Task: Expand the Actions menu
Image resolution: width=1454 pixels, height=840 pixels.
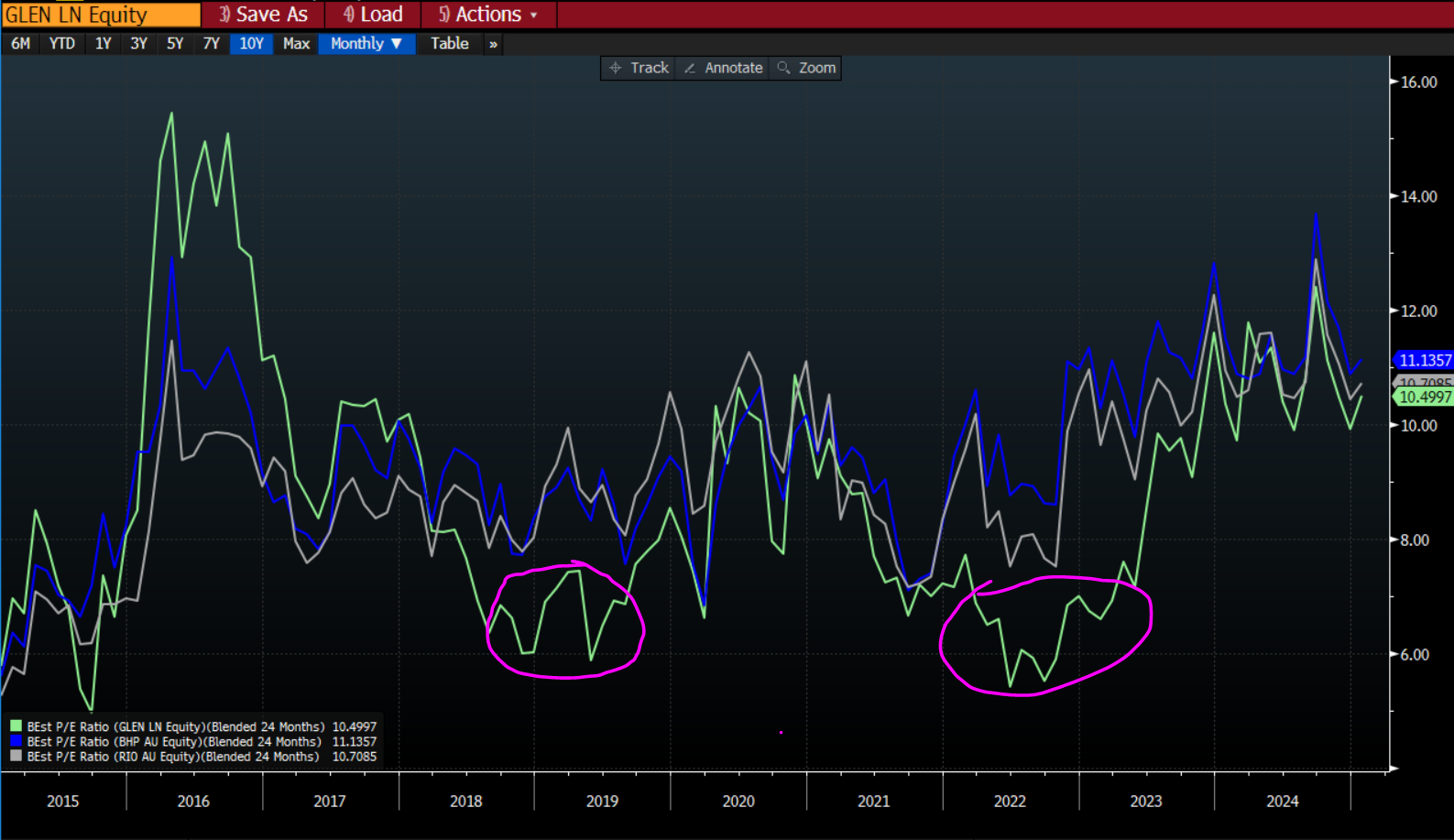Action: [488, 15]
